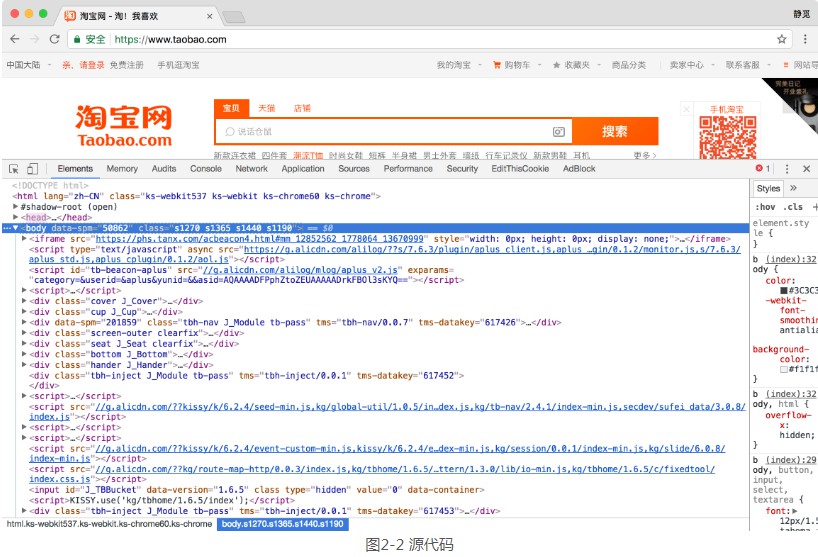This screenshot has height=557, width=818.
Task: Open Chrome three-dot menu
Action: [x=805, y=39]
